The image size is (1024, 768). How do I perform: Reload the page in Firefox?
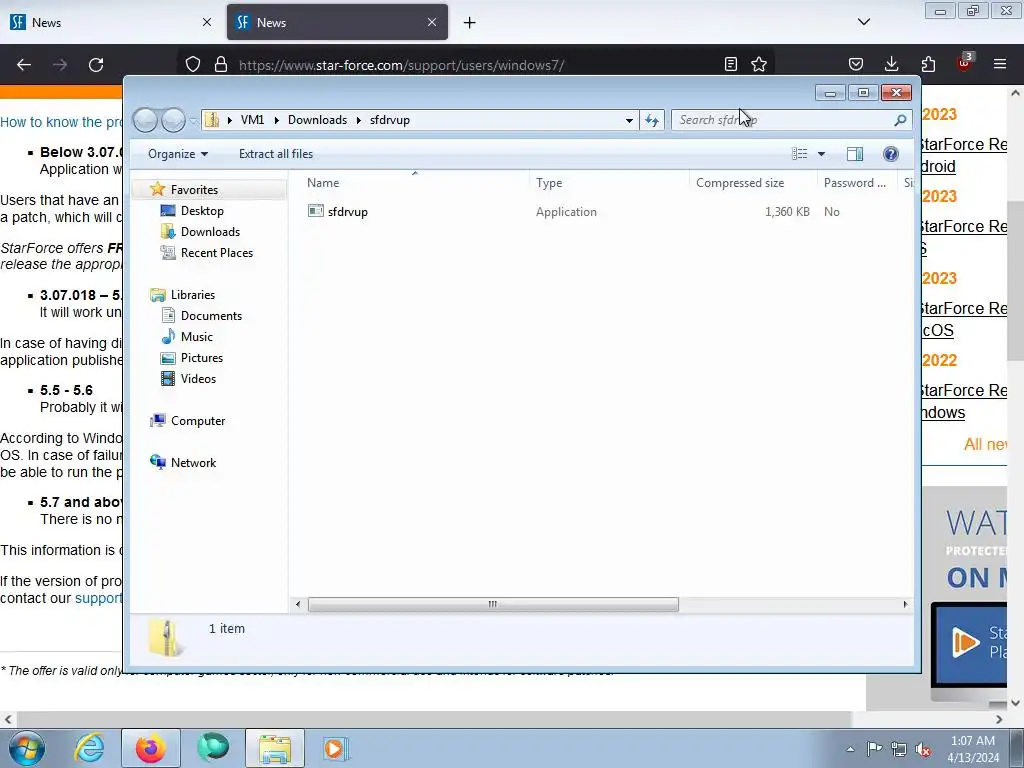click(96, 65)
